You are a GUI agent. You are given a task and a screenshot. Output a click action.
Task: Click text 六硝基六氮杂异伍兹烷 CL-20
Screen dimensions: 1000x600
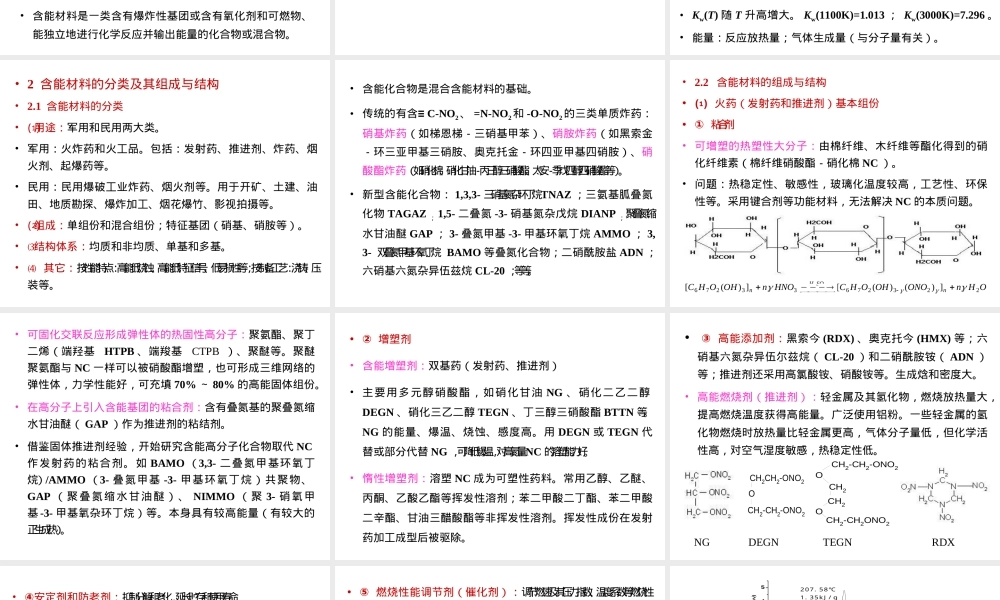(435, 271)
